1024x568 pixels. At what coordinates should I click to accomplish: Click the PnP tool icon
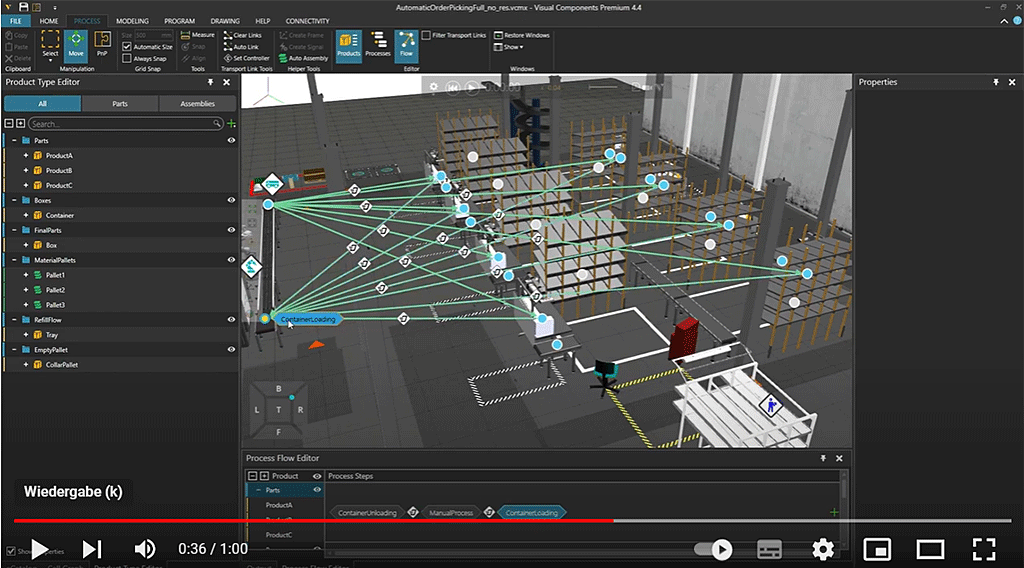pos(102,43)
